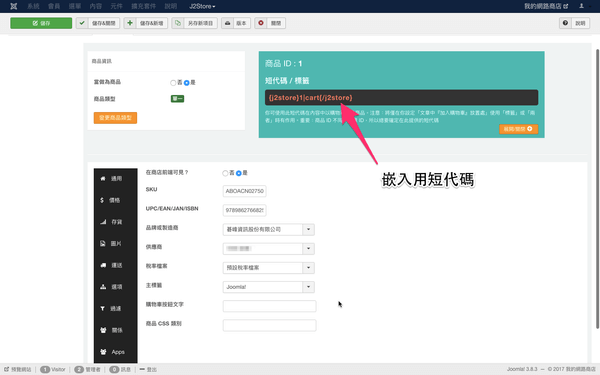
Task: Click the plus Save & New icon
Action: click(x=130, y=23)
